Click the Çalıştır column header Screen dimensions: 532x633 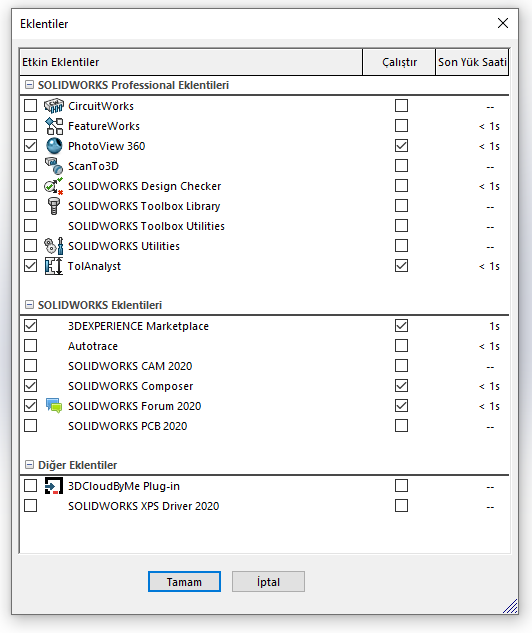click(x=399, y=62)
